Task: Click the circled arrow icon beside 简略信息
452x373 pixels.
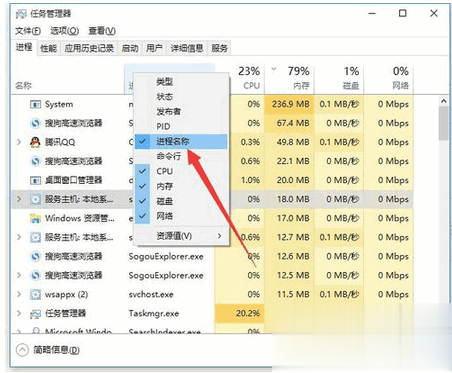Action: [x=22, y=350]
